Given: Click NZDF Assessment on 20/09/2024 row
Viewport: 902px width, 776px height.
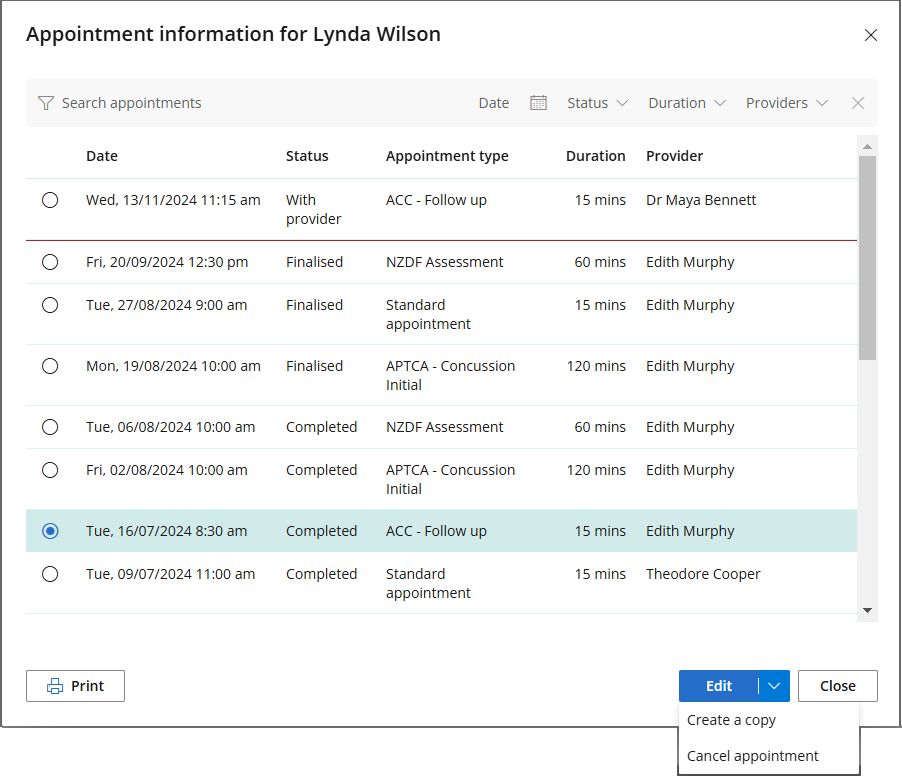Looking at the screenshot, I should [x=444, y=262].
